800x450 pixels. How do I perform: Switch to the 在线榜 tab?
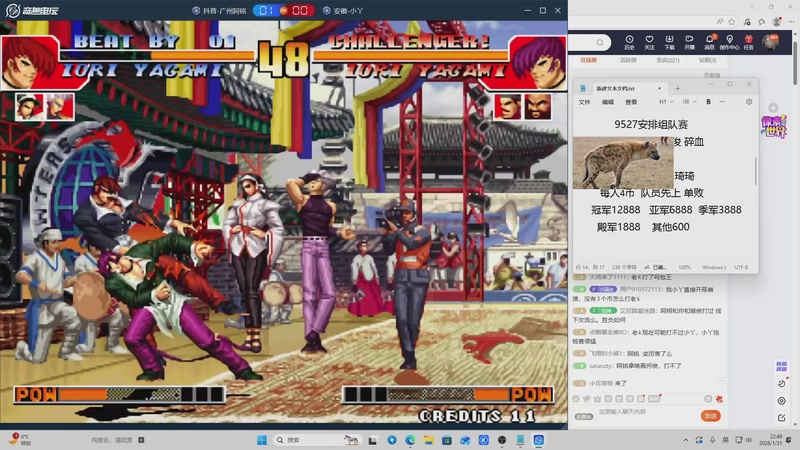click(x=588, y=60)
